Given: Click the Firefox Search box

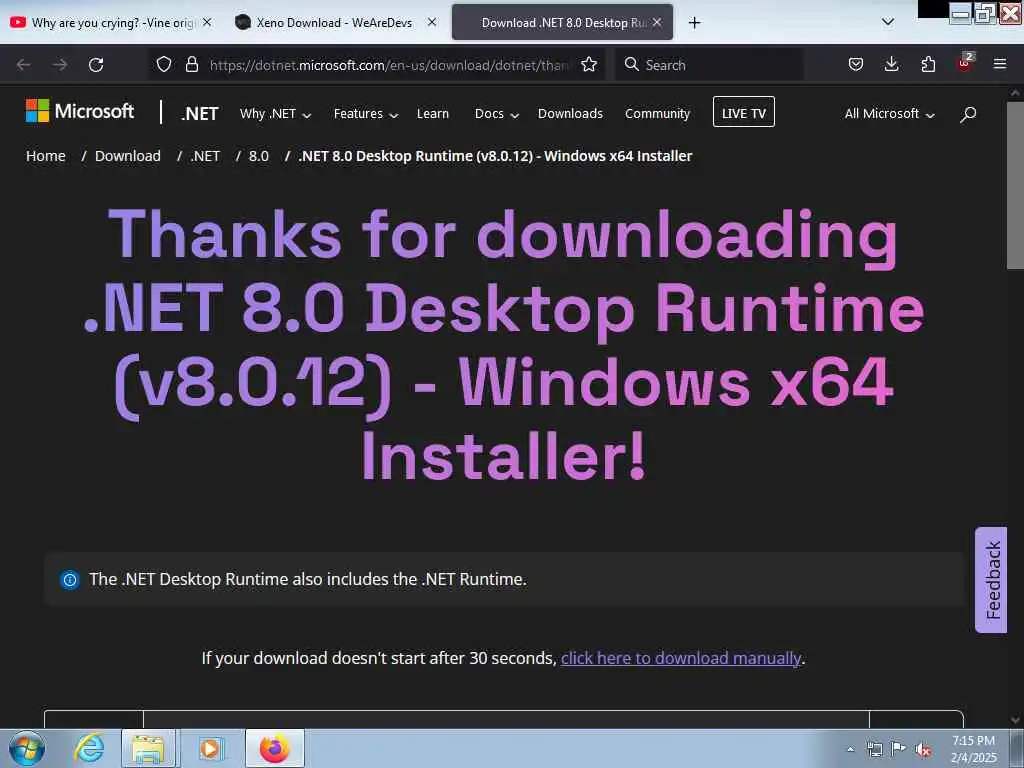Looking at the screenshot, I should click(709, 65).
